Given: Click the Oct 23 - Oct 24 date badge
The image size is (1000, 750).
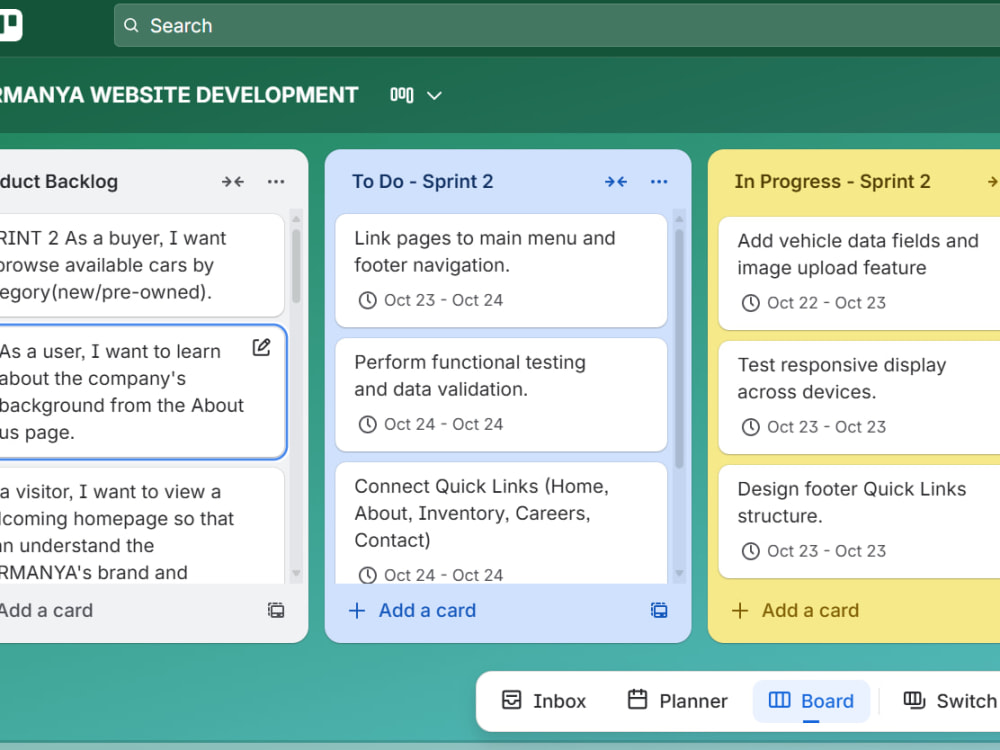Looking at the screenshot, I should (x=431, y=300).
